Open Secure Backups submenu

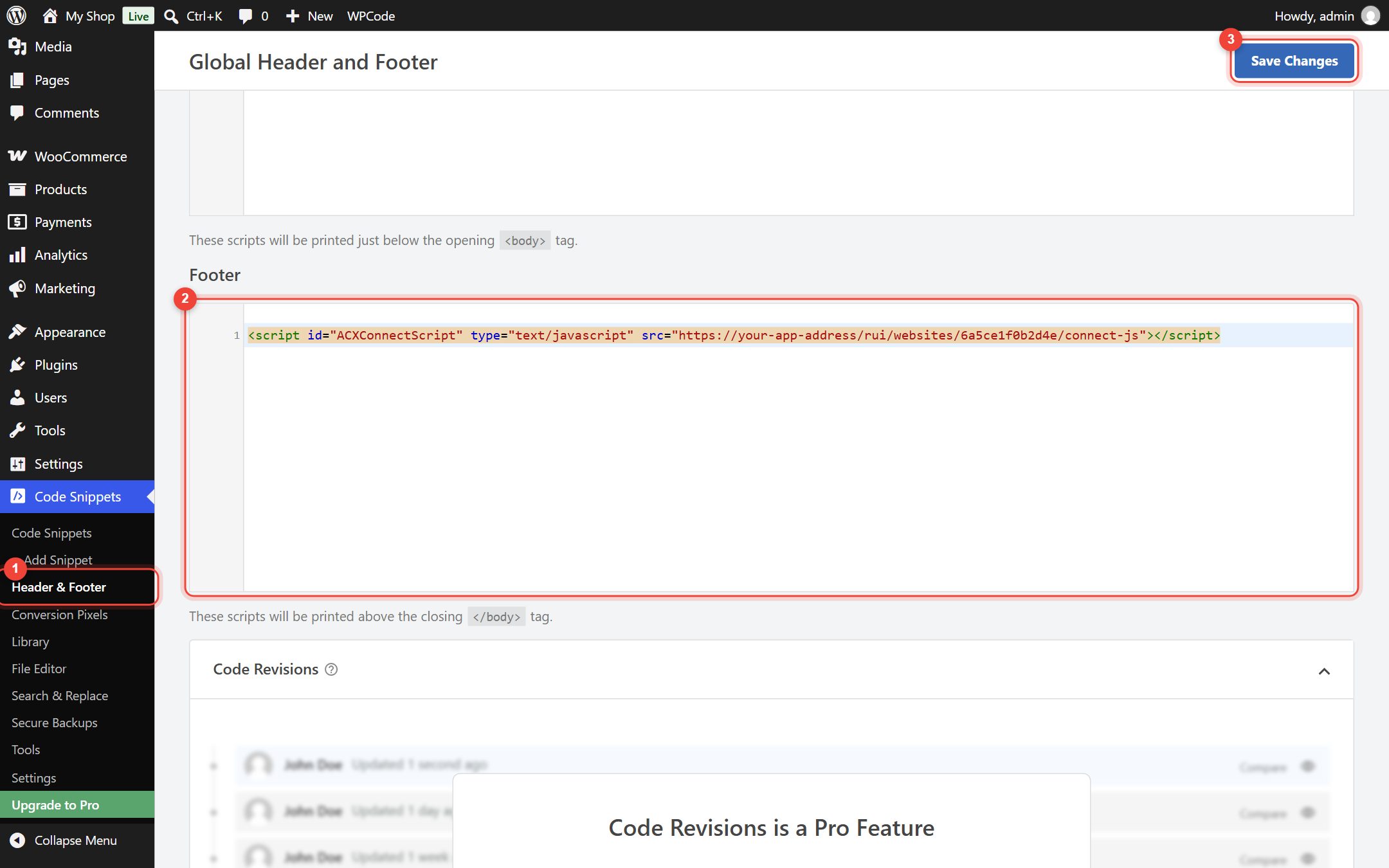click(x=54, y=723)
